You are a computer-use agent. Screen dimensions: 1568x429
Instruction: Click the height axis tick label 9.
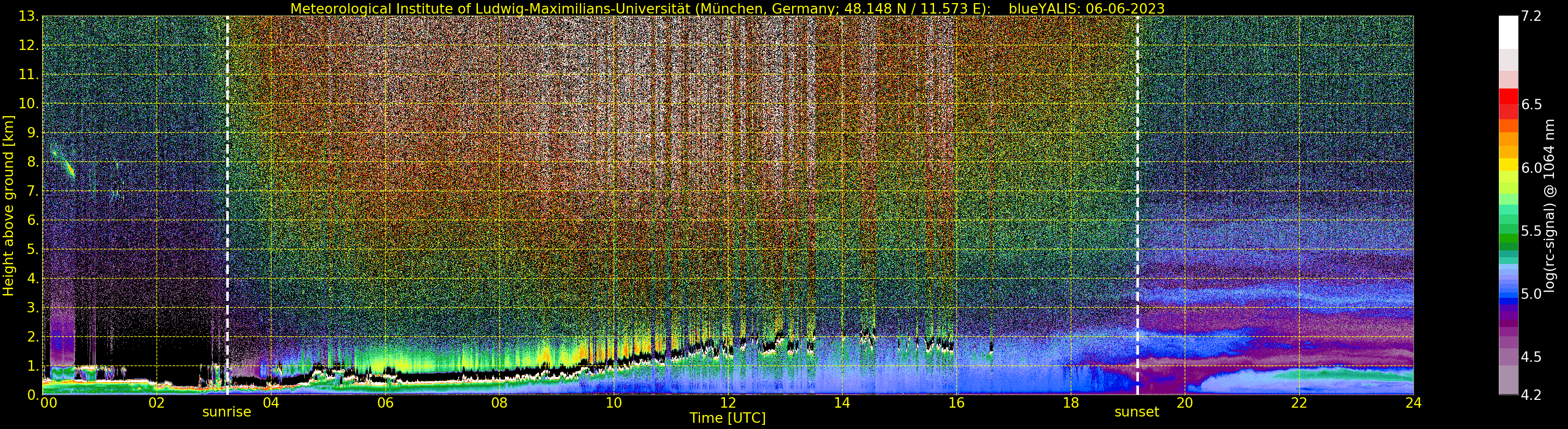coord(33,133)
